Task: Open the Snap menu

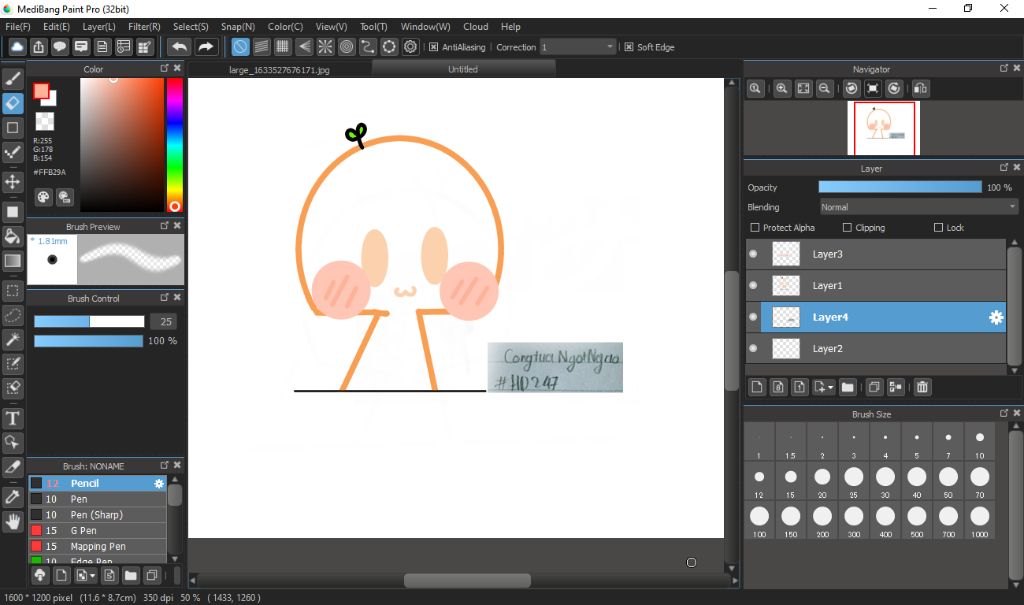Action: pos(238,27)
